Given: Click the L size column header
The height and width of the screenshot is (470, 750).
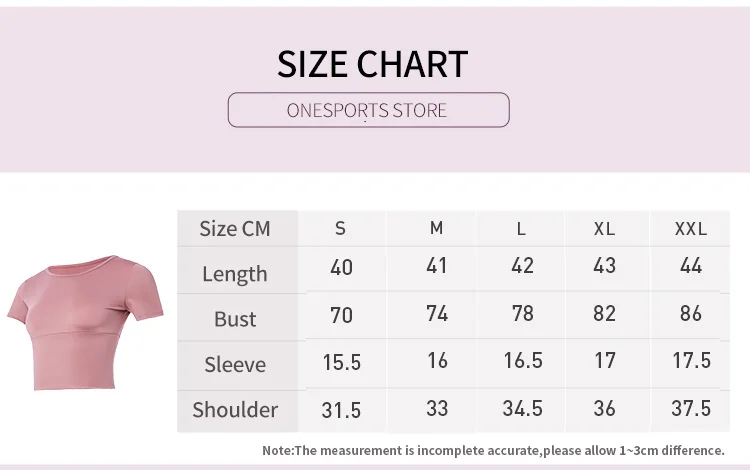Looking at the screenshot, I should (521, 229).
